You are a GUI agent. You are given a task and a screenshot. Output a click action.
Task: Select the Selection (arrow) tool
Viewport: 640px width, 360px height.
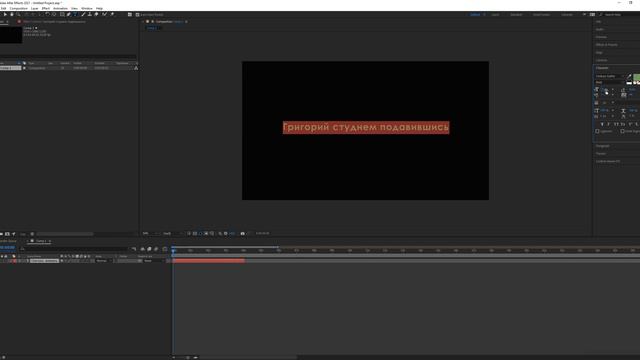click(5, 14)
